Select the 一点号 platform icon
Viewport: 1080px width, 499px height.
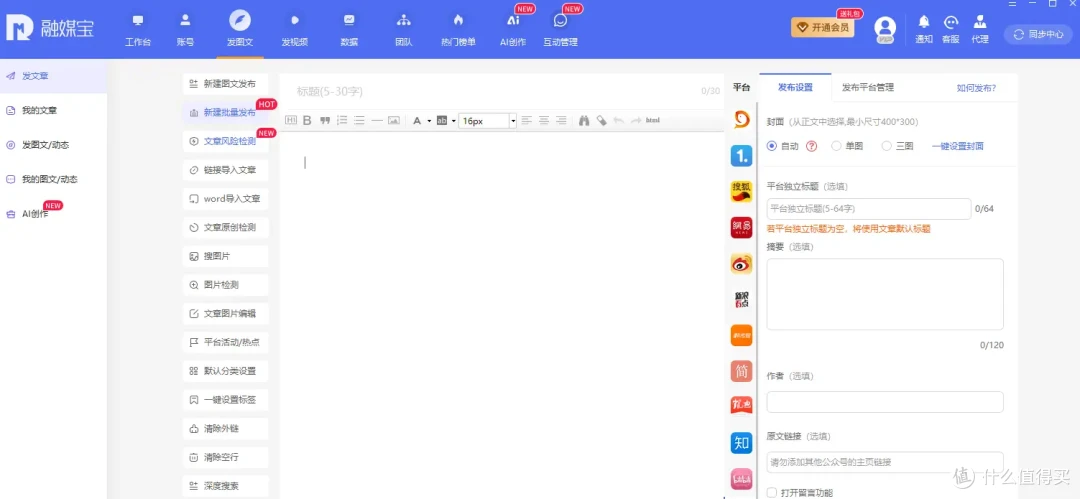(741, 156)
